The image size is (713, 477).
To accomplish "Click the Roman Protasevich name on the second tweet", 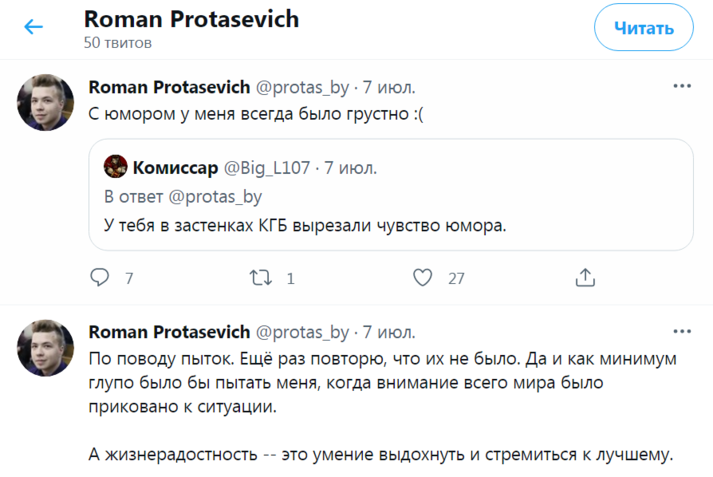I will pos(169,332).
